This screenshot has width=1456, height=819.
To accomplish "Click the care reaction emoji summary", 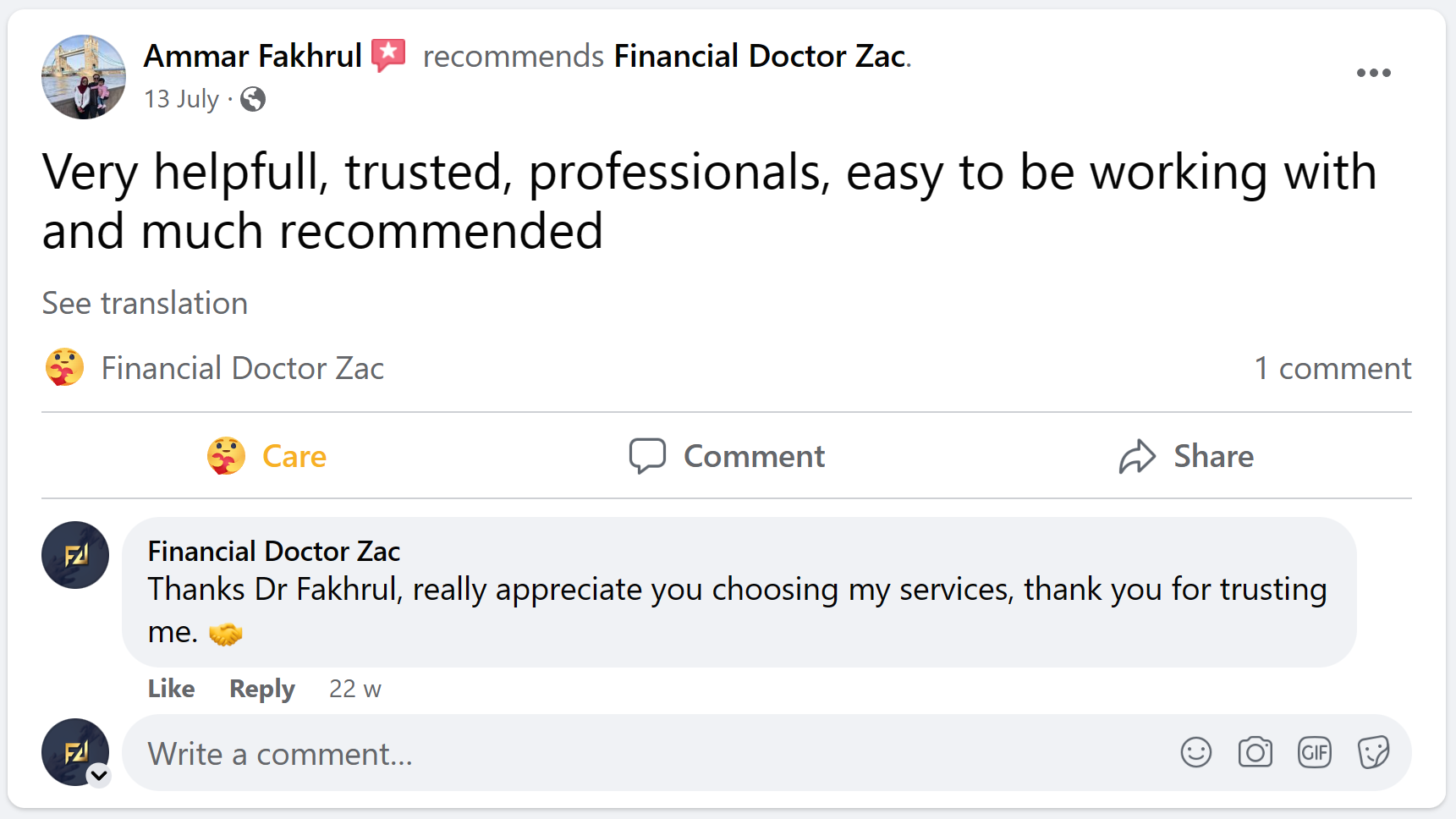I will tap(64, 368).
